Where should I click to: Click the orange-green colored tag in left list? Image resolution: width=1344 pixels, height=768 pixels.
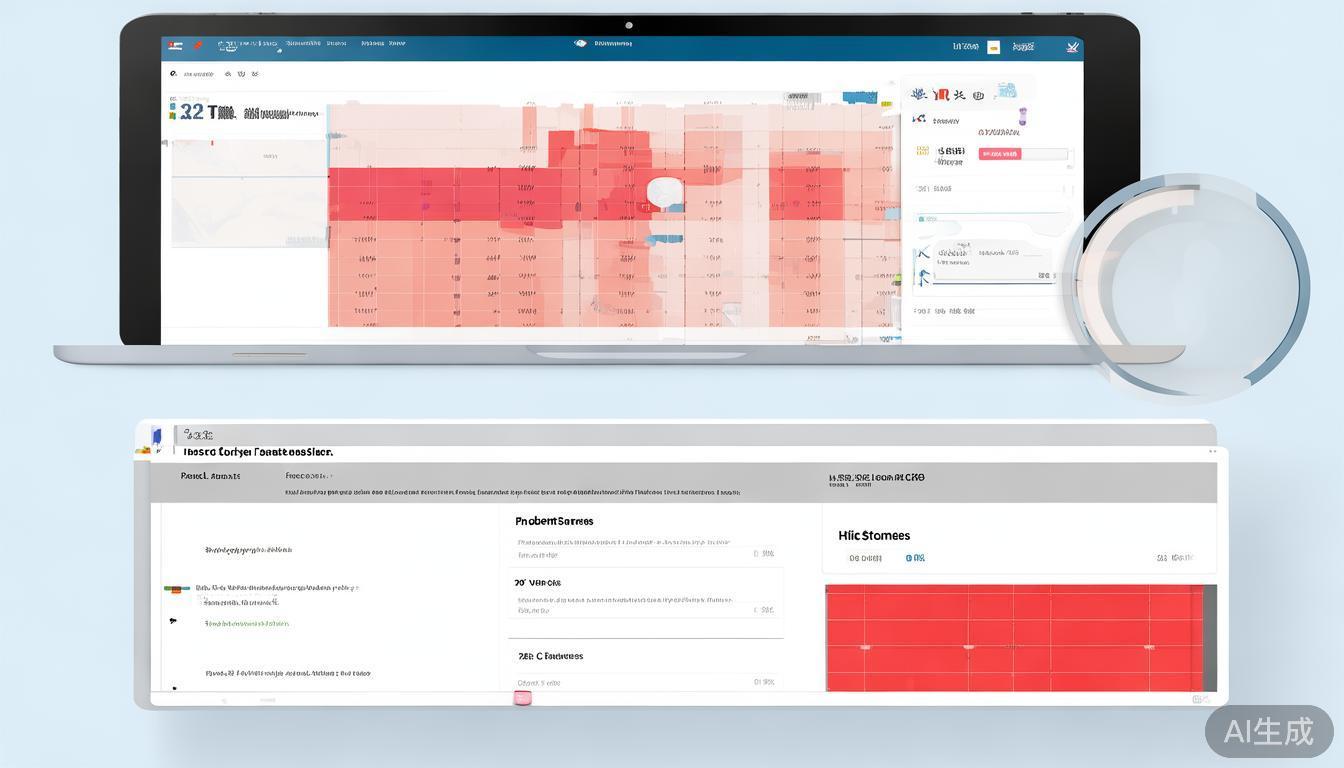click(176, 588)
